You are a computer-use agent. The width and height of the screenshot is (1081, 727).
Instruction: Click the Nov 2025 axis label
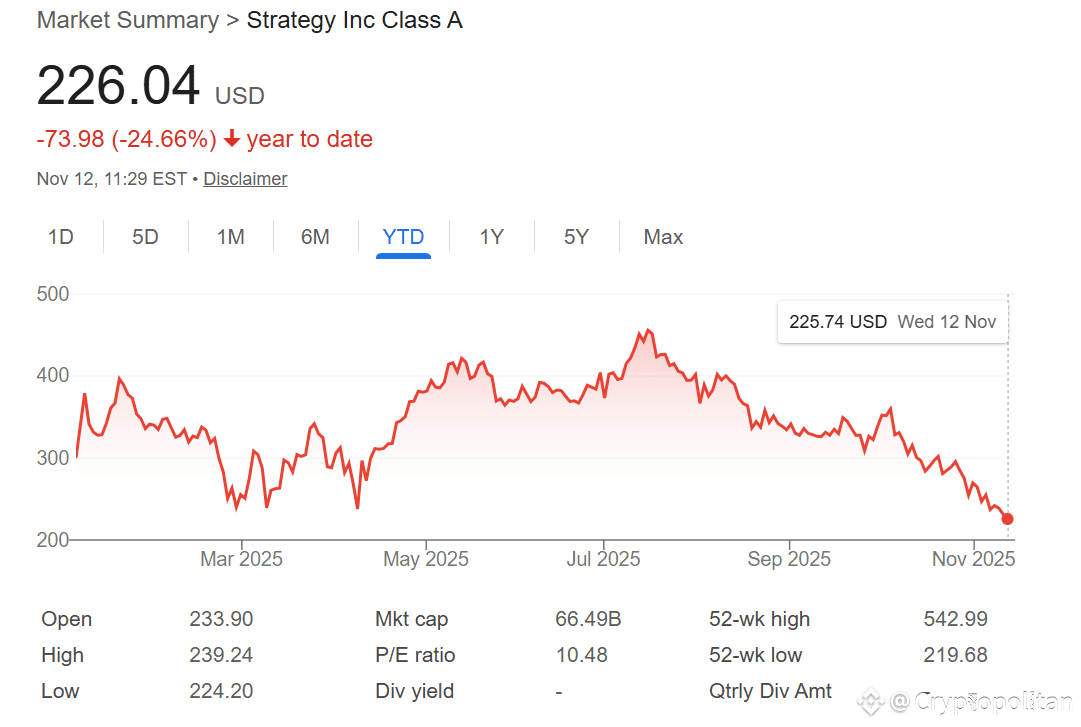coord(973,559)
